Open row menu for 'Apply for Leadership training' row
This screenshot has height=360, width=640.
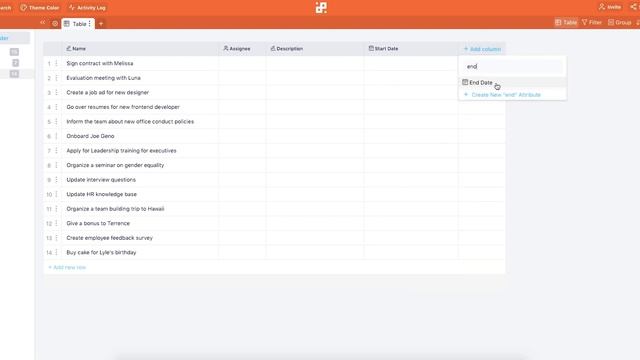[x=56, y=151]
